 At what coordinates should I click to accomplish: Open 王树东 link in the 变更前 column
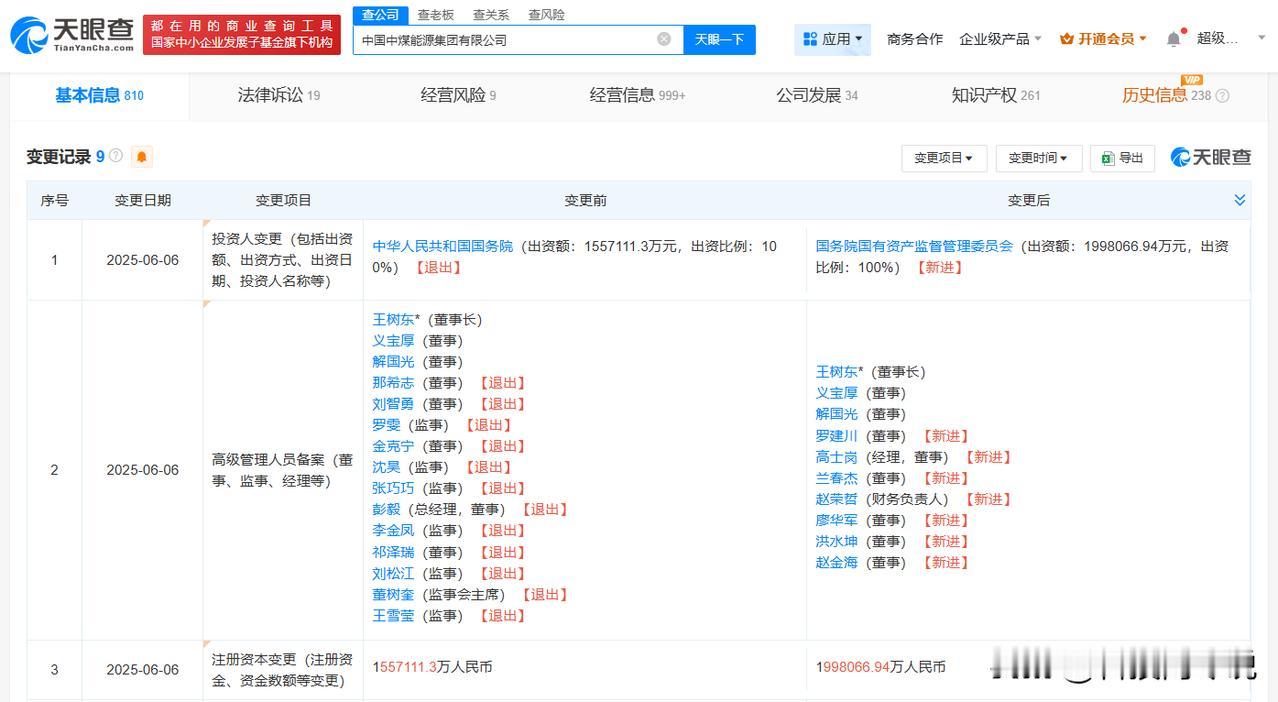[x=393, y=320]
